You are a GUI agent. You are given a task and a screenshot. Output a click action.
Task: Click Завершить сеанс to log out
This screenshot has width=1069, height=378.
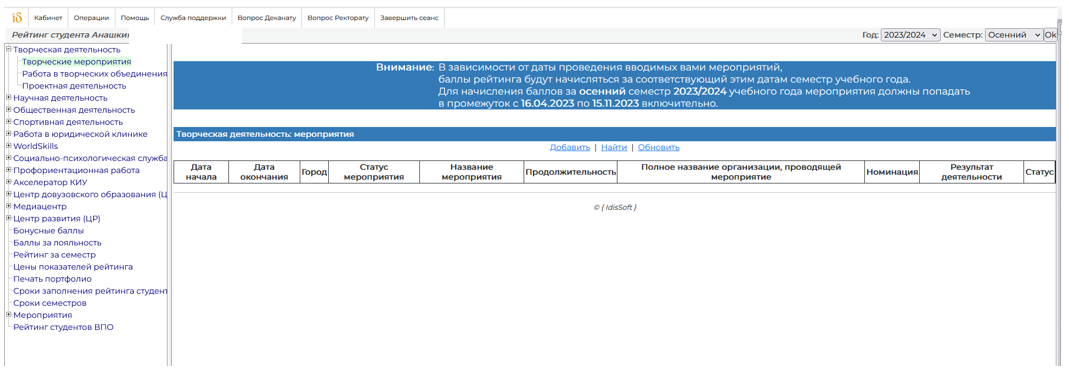[409, 18]
